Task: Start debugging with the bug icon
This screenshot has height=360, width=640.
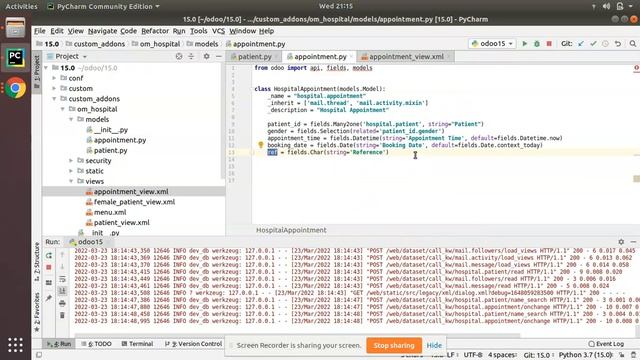Action: (x=537, y=44)
